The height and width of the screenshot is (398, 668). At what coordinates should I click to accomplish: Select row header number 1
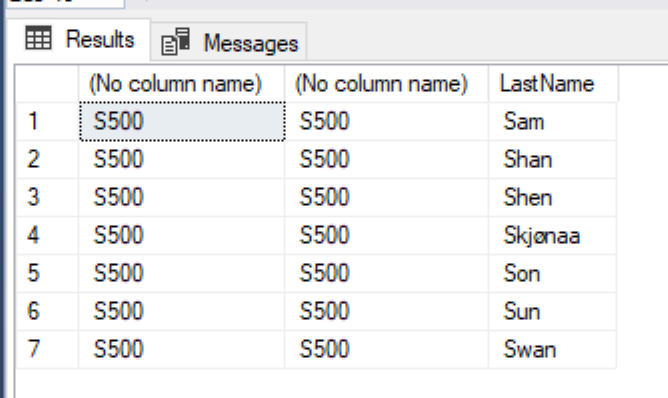(47, 121)
